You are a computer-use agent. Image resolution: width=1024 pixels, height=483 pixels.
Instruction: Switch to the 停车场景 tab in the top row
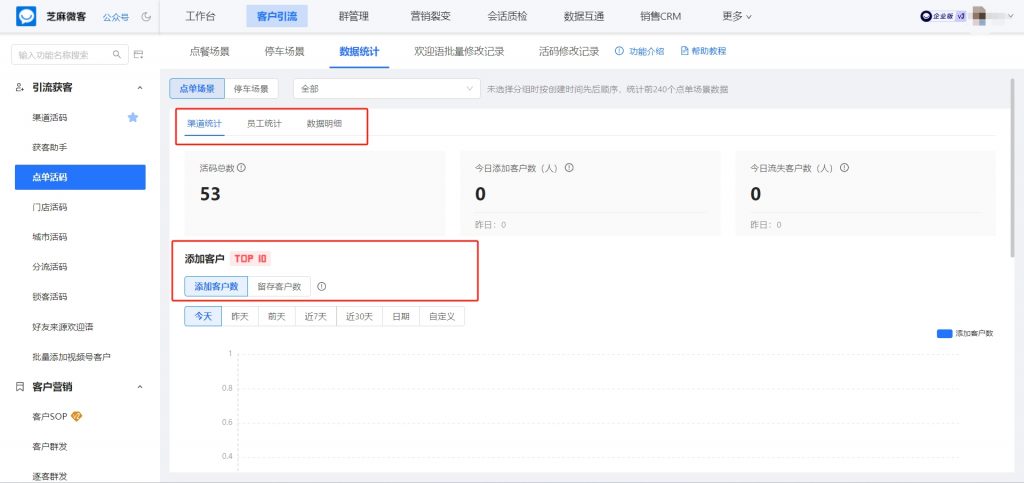click(284, 51)
